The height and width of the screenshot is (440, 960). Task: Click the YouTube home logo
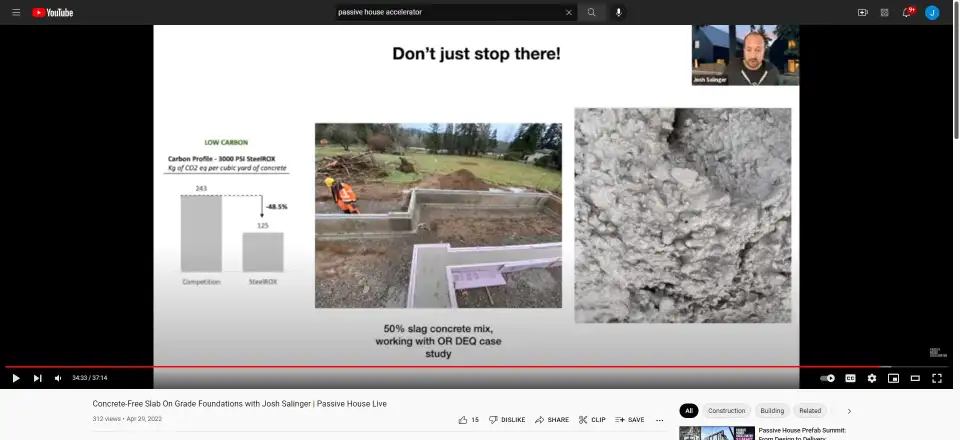[52, 12]
